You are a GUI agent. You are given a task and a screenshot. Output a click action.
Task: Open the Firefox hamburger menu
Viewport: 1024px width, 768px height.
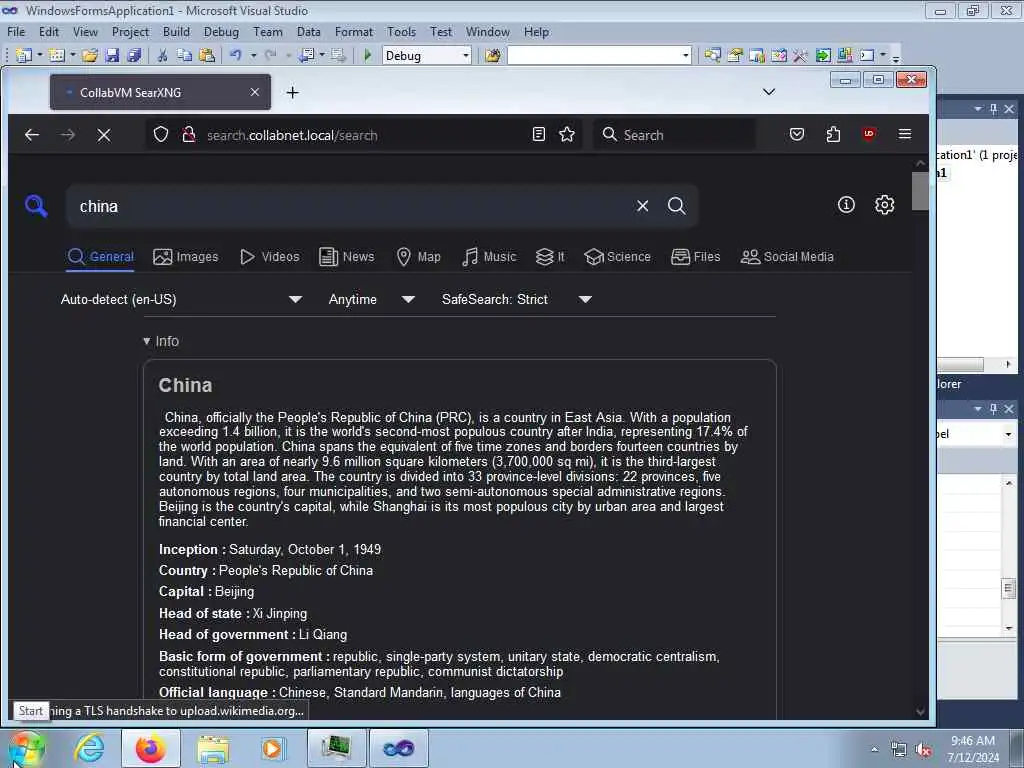click(904, 134)
